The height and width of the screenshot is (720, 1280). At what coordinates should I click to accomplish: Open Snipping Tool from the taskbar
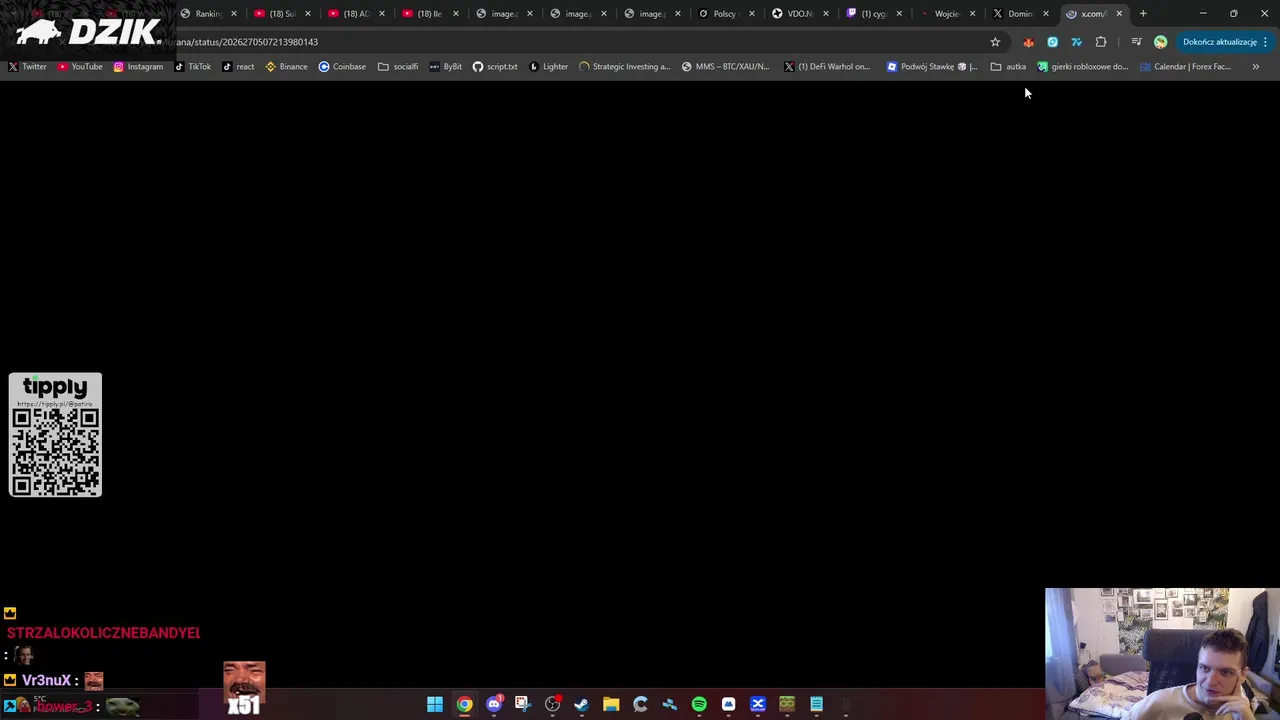pyautogui.click(x=522, y=704)
